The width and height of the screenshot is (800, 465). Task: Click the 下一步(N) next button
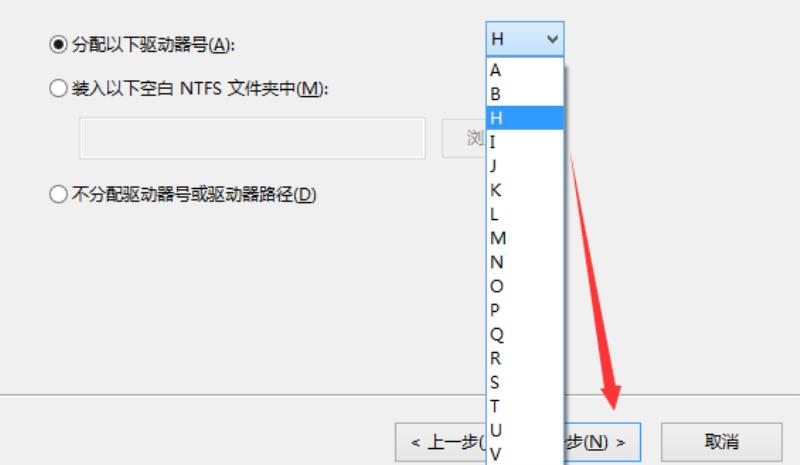pos(602,442)
